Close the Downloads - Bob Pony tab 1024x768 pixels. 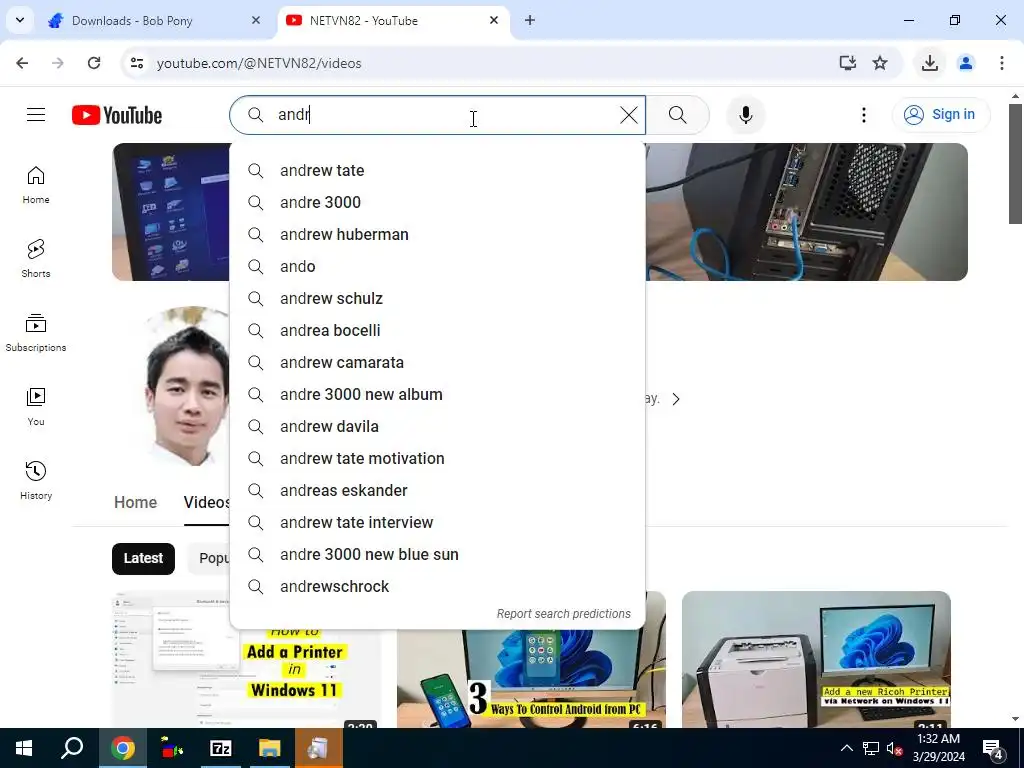point(255,20)
